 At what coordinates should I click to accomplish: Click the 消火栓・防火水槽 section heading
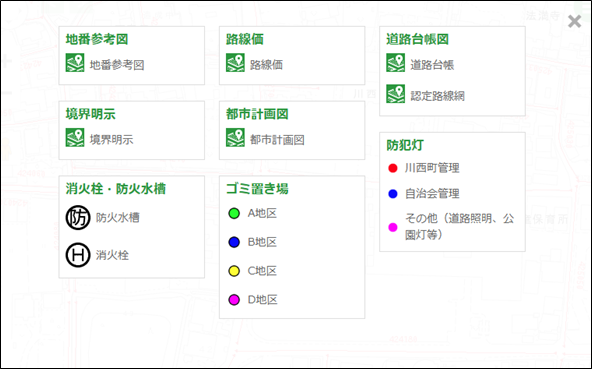[x=116, y=188]
